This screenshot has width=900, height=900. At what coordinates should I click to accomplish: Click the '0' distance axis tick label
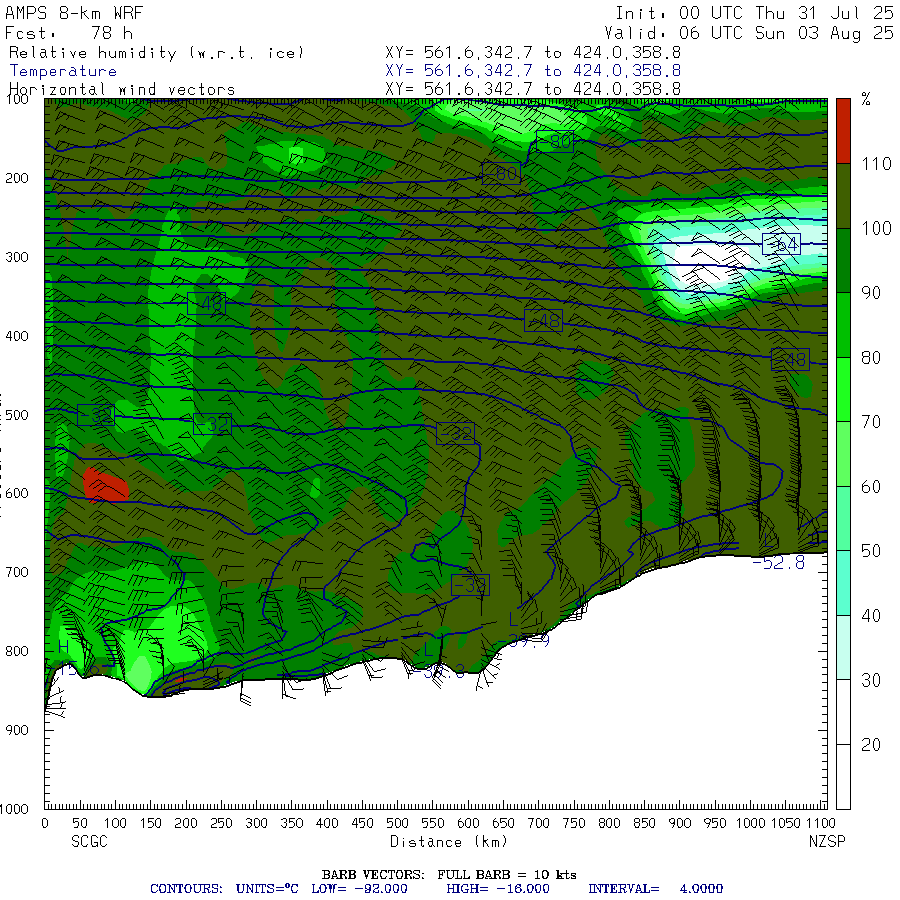(45, 823)
